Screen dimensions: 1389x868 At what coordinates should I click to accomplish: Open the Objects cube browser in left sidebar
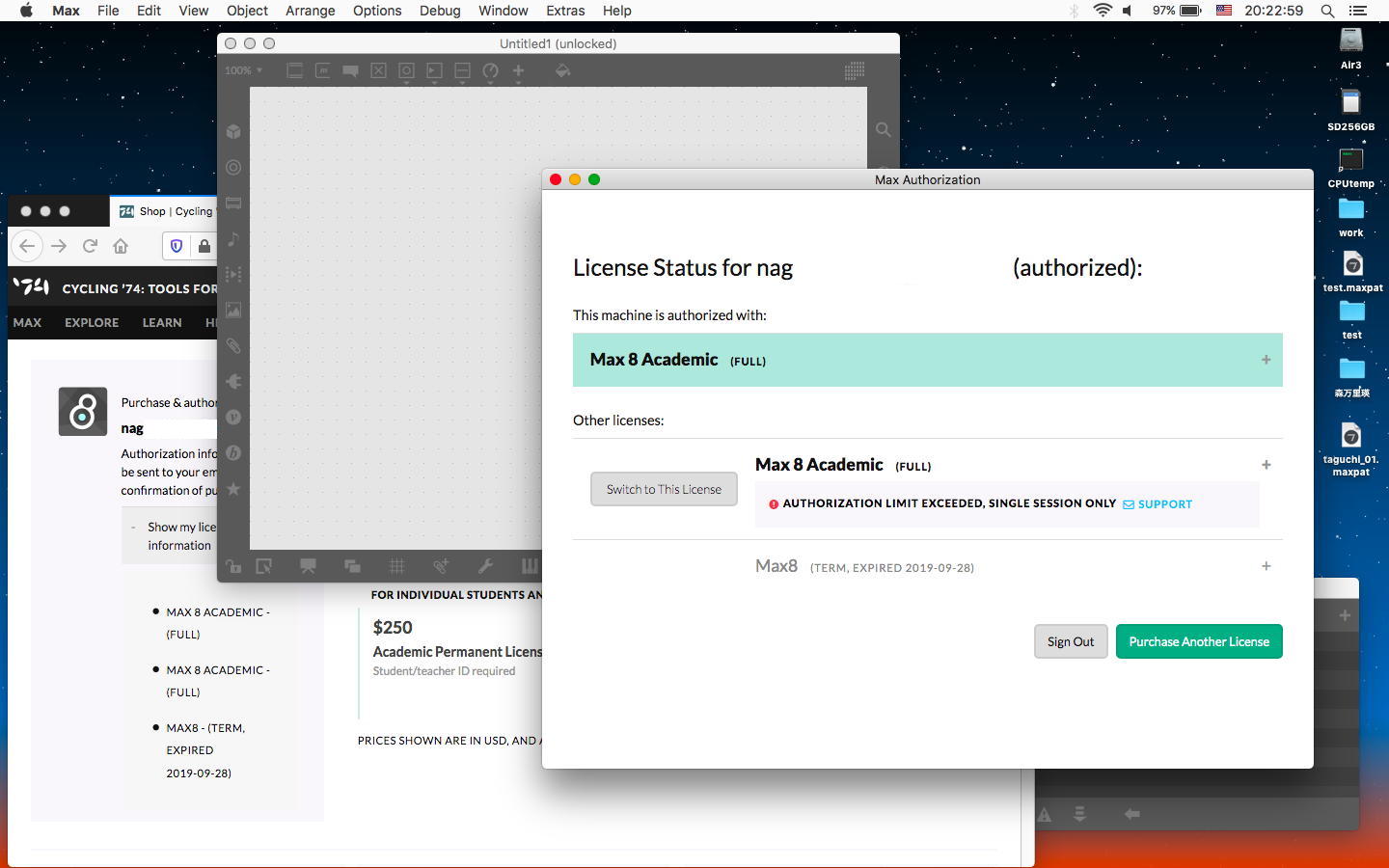tap(233, 131)
